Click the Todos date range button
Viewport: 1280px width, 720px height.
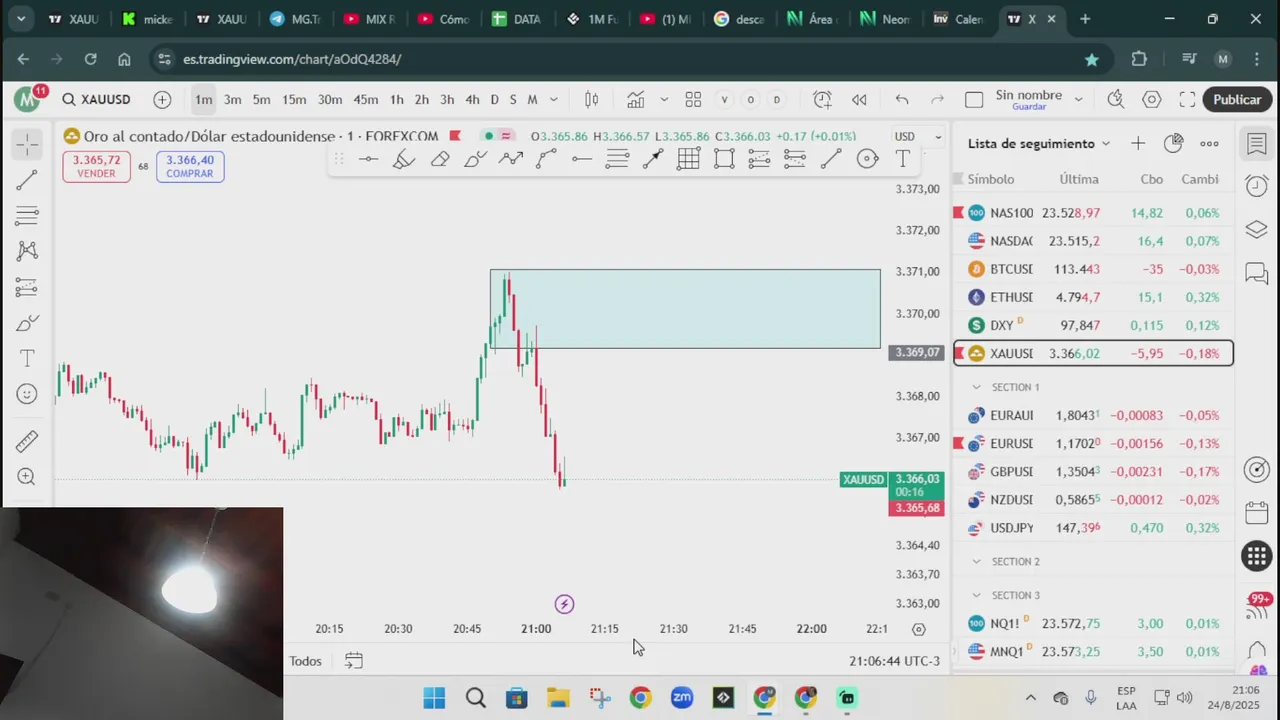[306, 661]
